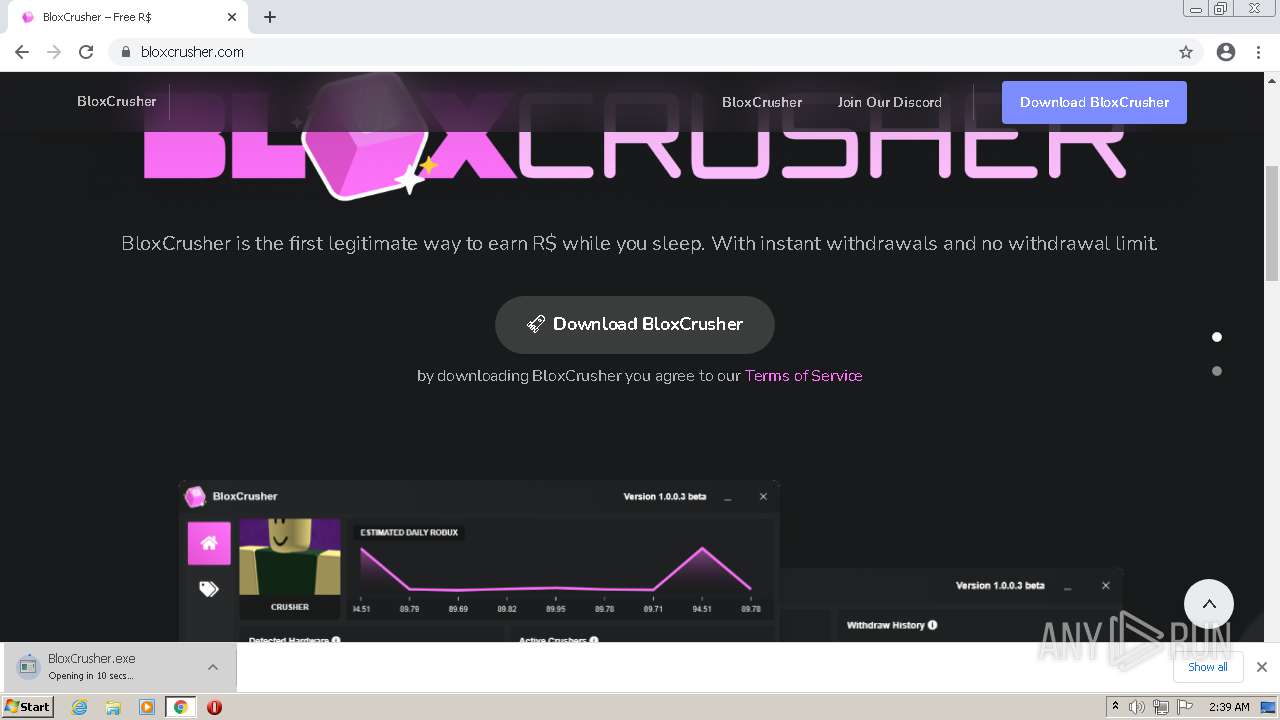Click the center Download BloxCrusher rocket button
This screenshot has height=720, width=1280.
(x=635, y=324)
